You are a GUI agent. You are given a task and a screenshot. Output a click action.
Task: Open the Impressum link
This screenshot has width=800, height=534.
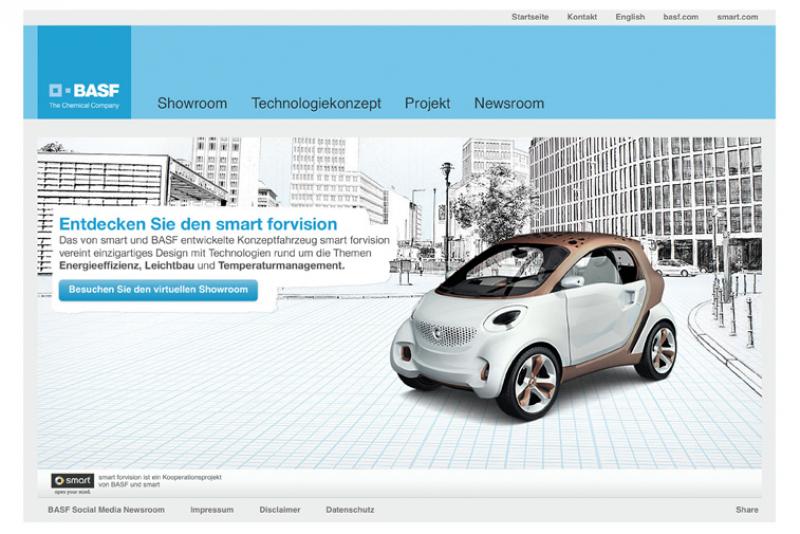[x=212, y=510]
